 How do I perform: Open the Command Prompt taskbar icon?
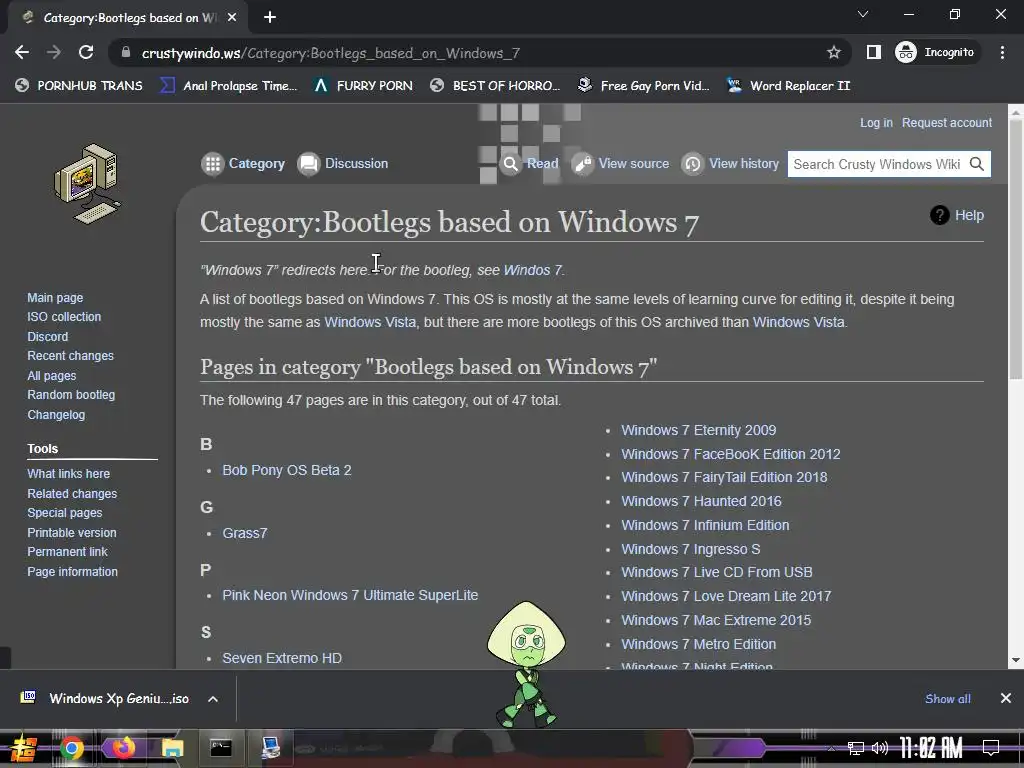(x=221, y=747)
